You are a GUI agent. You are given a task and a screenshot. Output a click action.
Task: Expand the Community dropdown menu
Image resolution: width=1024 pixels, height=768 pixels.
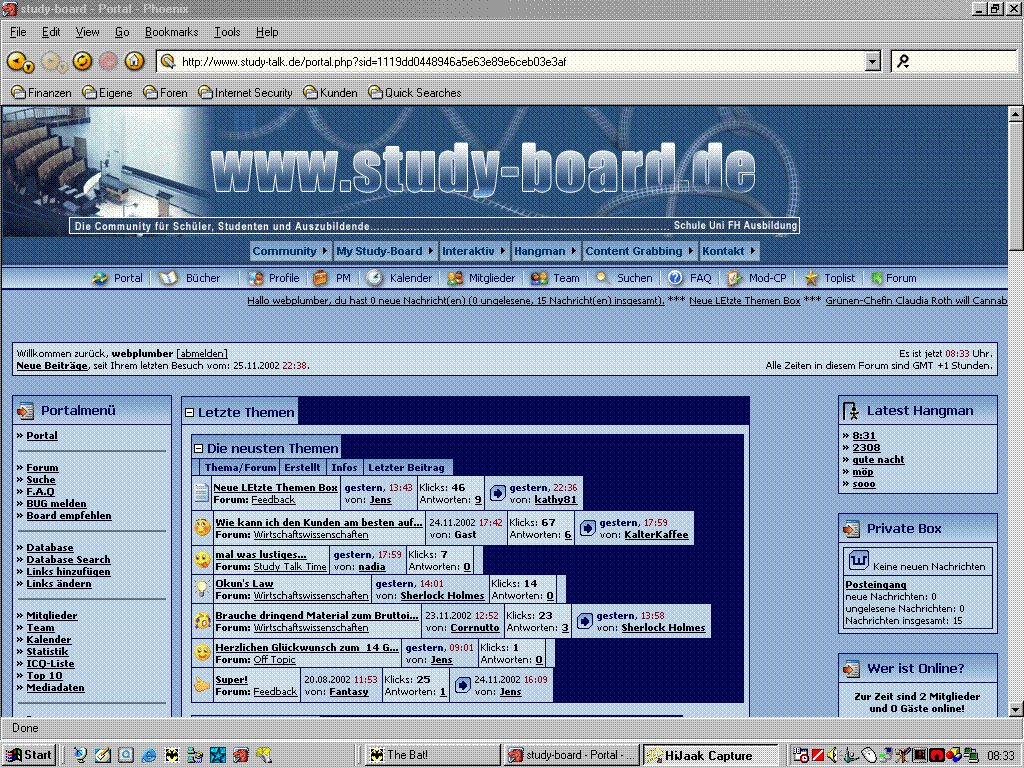290,251
